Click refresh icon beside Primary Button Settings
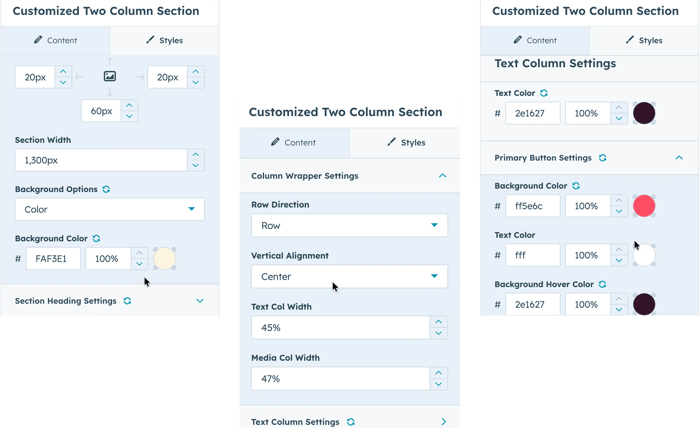Image resolution: width=700 pixels, height=429 pixels. [602, 158]
